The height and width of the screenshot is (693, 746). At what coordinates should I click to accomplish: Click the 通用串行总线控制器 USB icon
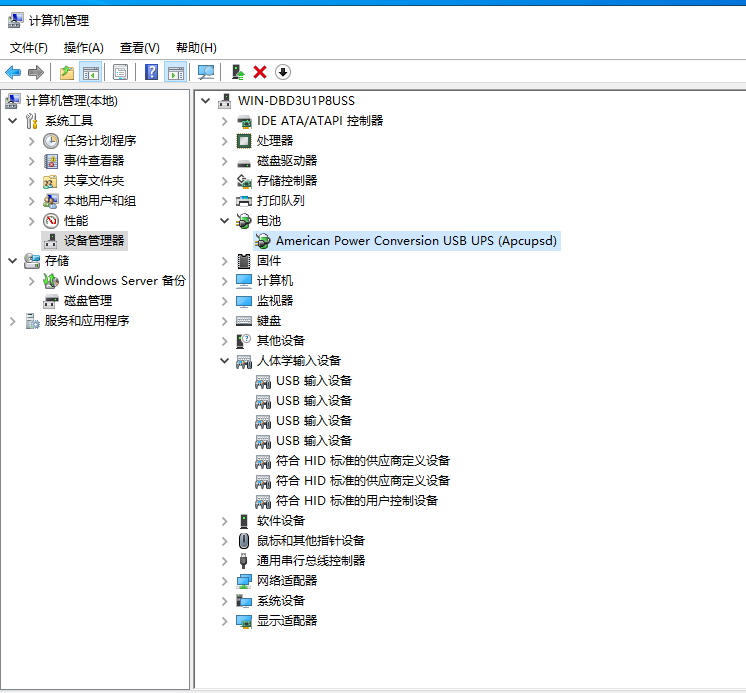coord(244,560)
